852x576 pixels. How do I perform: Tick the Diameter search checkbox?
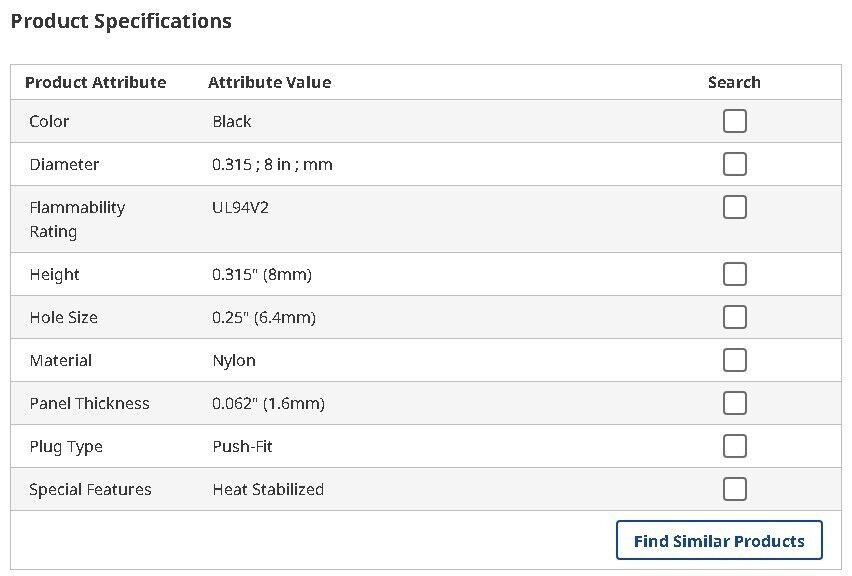(x=735, y=164)
